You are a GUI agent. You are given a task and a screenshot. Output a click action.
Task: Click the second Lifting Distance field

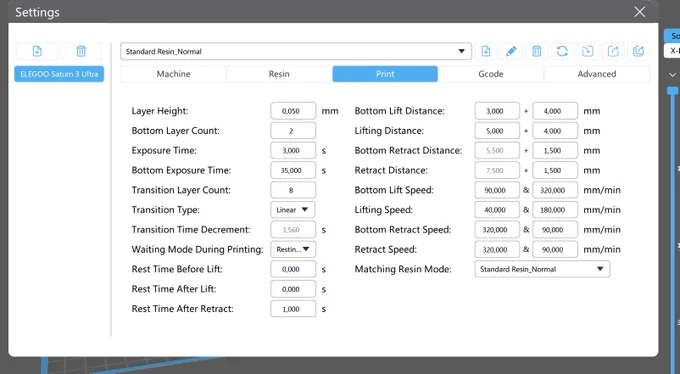[x=555, y=131]
